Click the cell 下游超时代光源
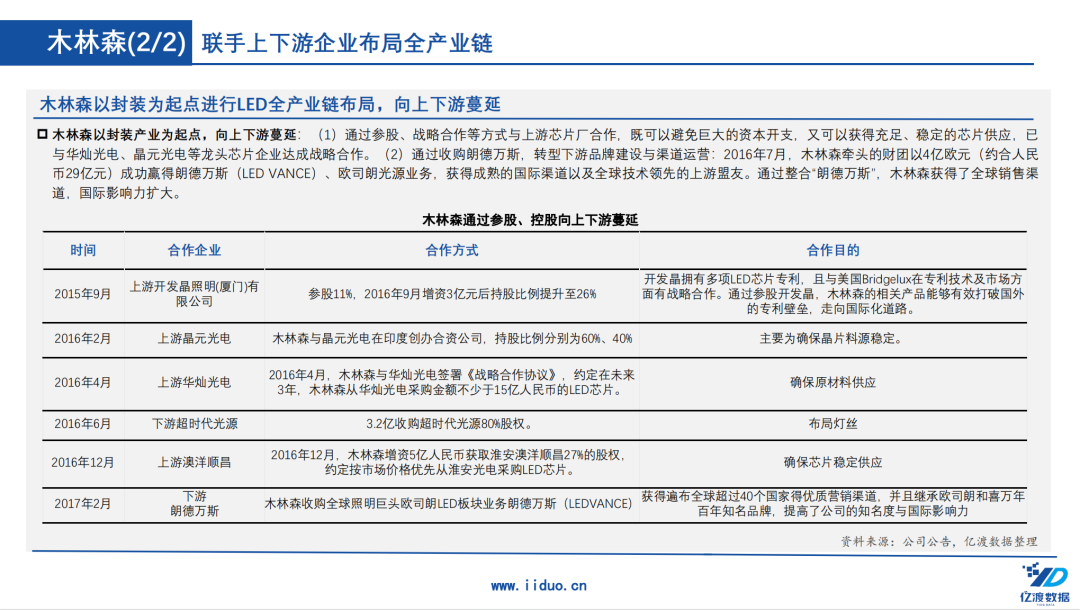Viewport: 1080px width, 610px height. tap(194, 424)
